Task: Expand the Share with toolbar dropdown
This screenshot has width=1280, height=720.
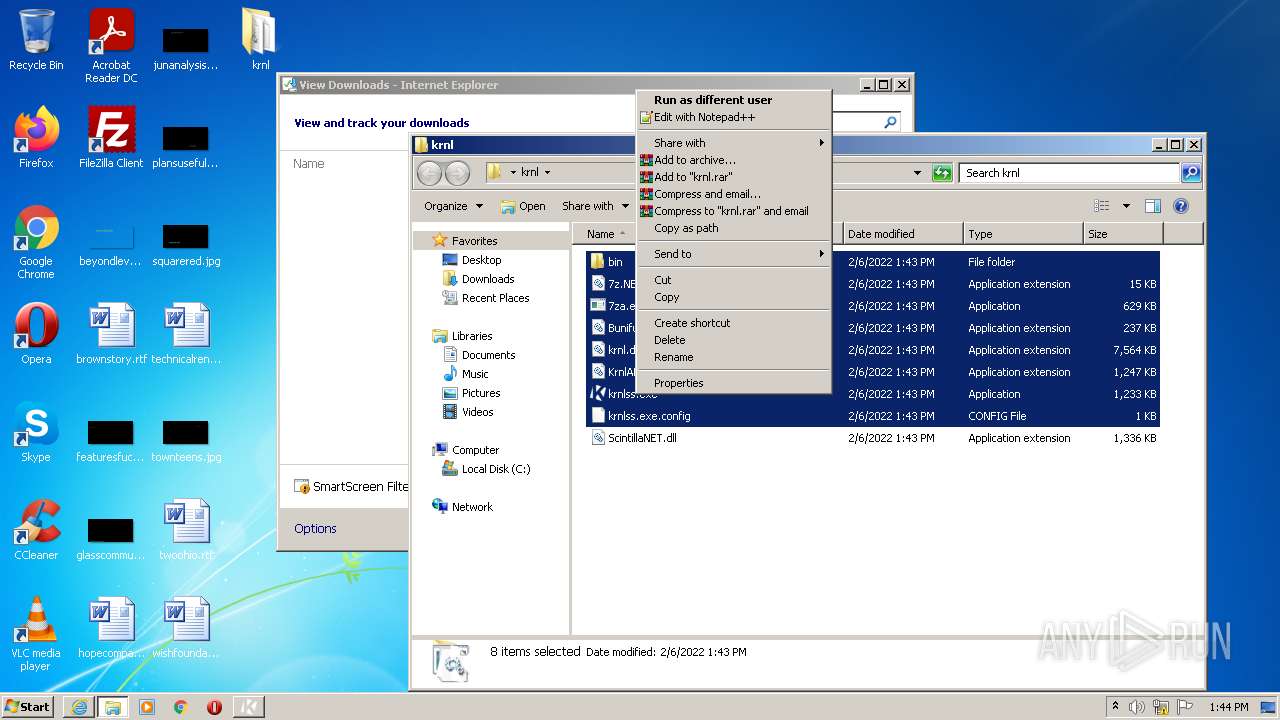Action: click(x=595, y=206)
